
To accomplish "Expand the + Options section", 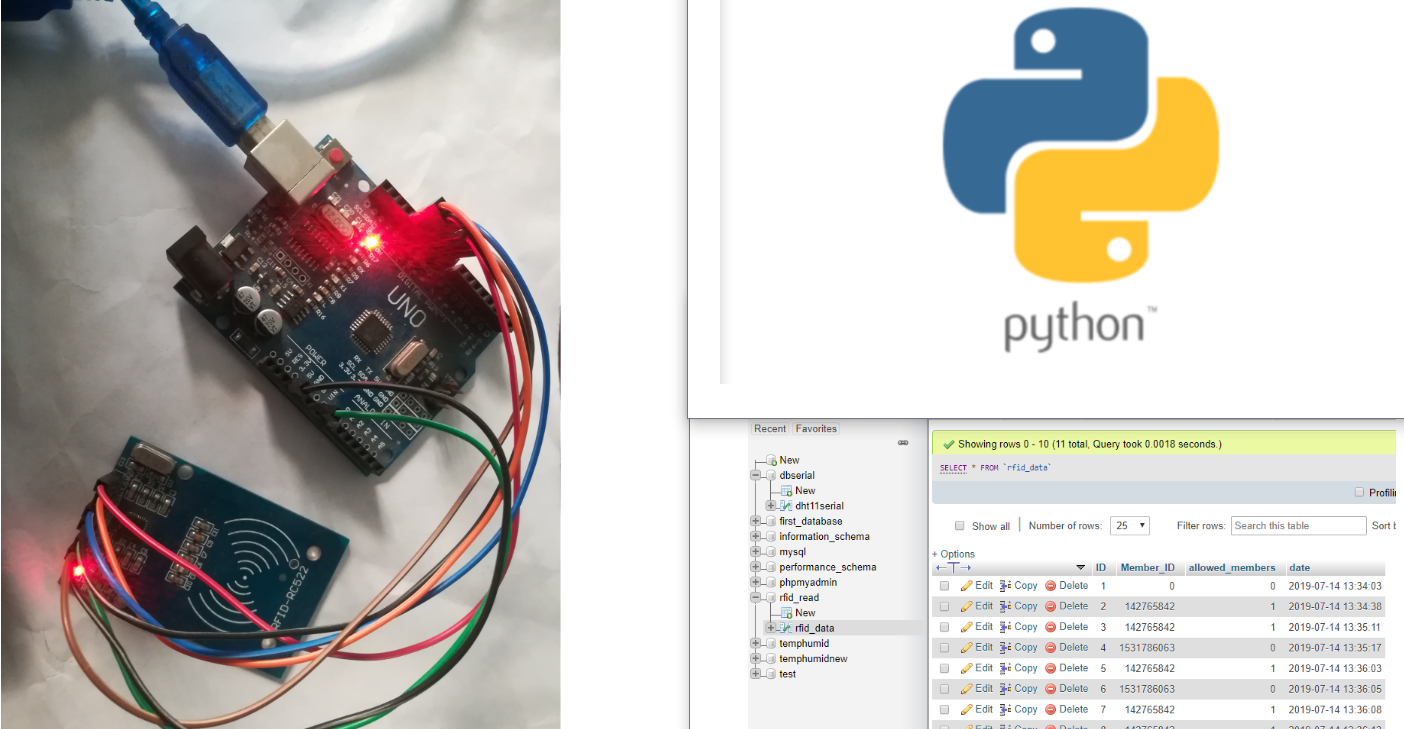I will coord(952,553).
